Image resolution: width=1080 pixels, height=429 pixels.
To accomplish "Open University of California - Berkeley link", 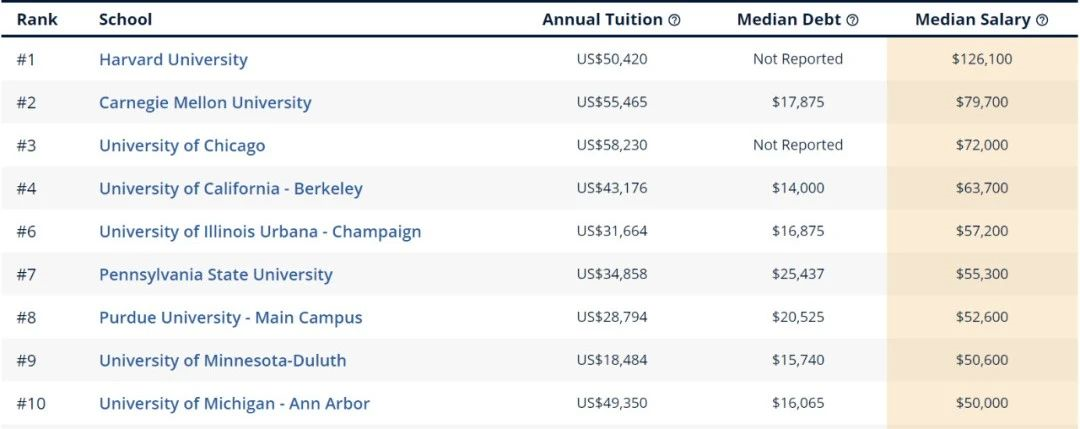I will pyautogui.click(x=231, y=189).
